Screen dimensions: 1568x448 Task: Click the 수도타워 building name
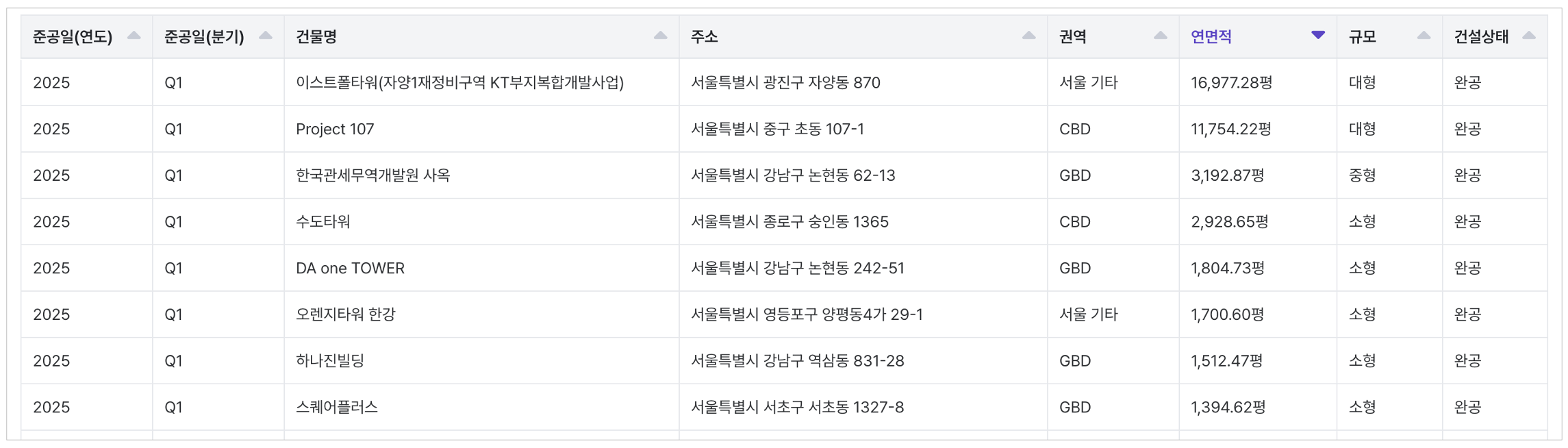click(323, 222)
